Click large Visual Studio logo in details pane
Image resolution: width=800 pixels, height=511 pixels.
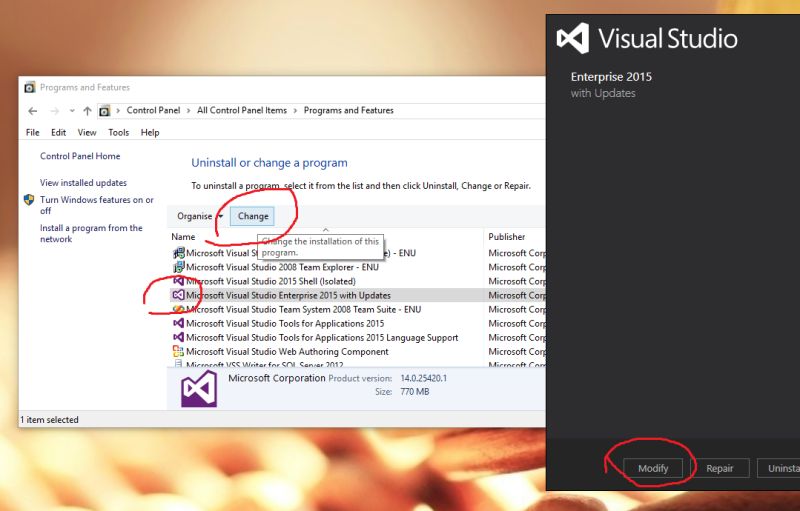199,389
